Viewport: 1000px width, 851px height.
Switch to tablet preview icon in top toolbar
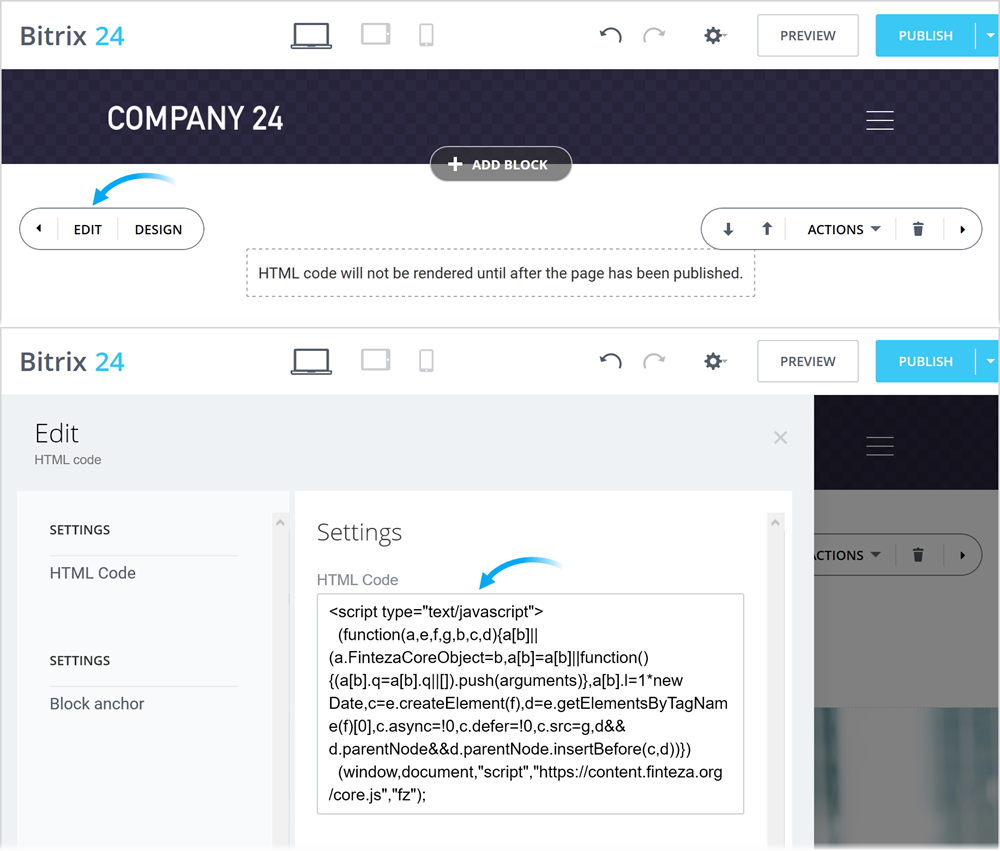(x=375, y=35)
